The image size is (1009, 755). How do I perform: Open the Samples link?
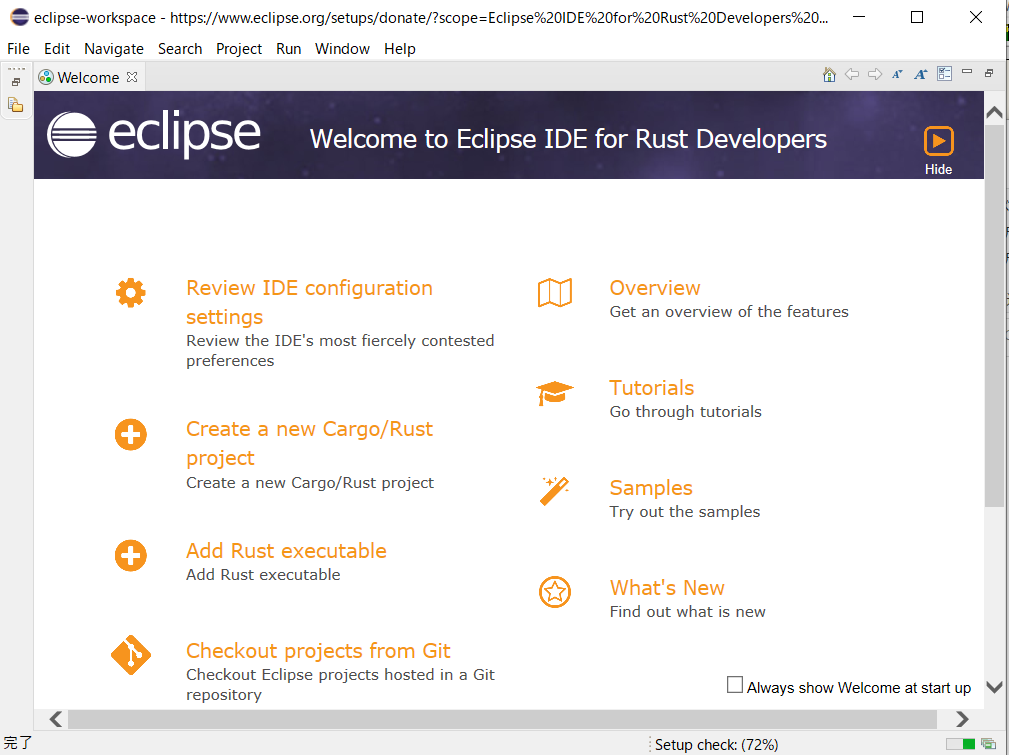pos(651,488)
